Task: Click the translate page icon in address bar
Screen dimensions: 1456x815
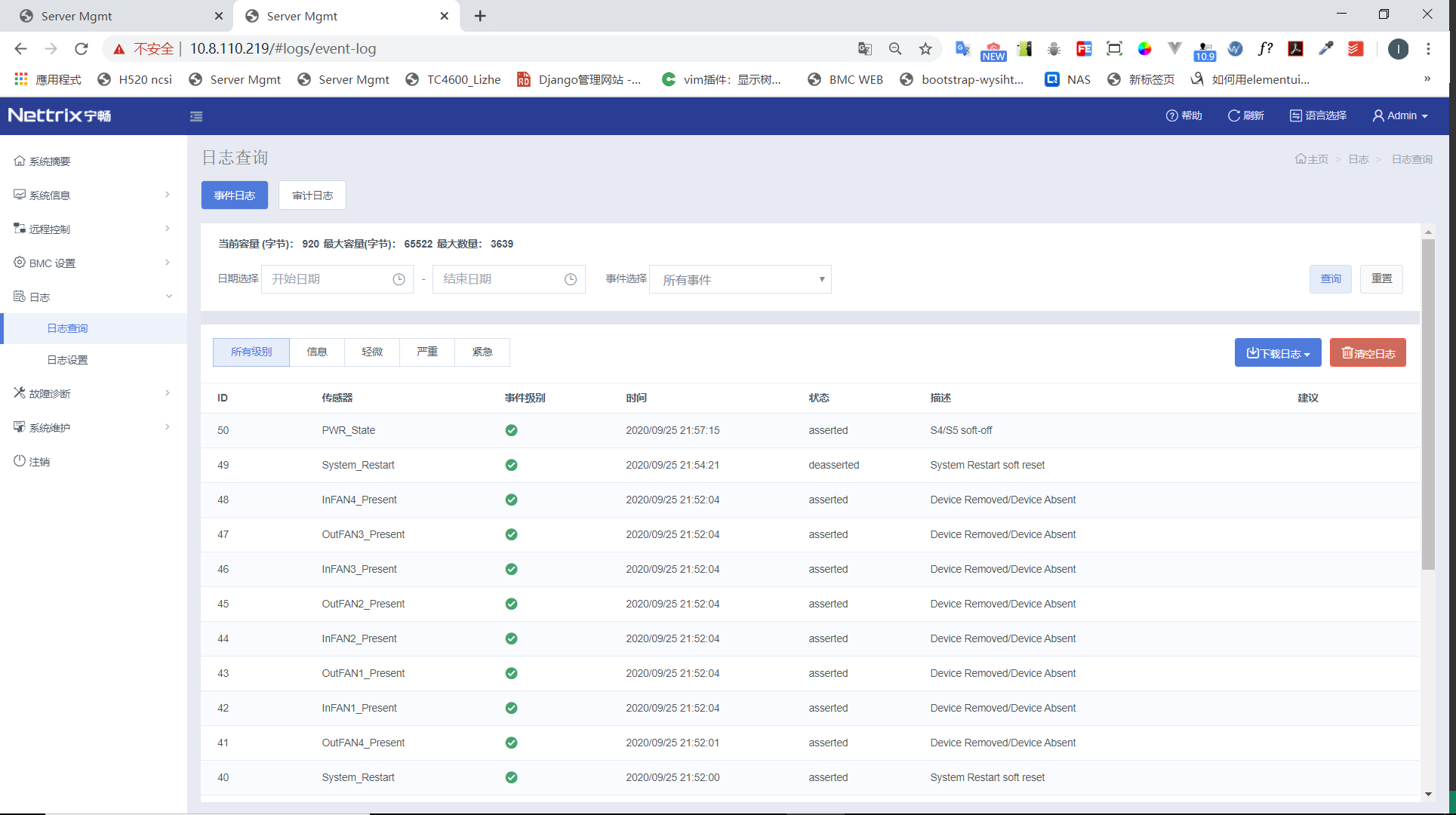Action: pos(865,49)
